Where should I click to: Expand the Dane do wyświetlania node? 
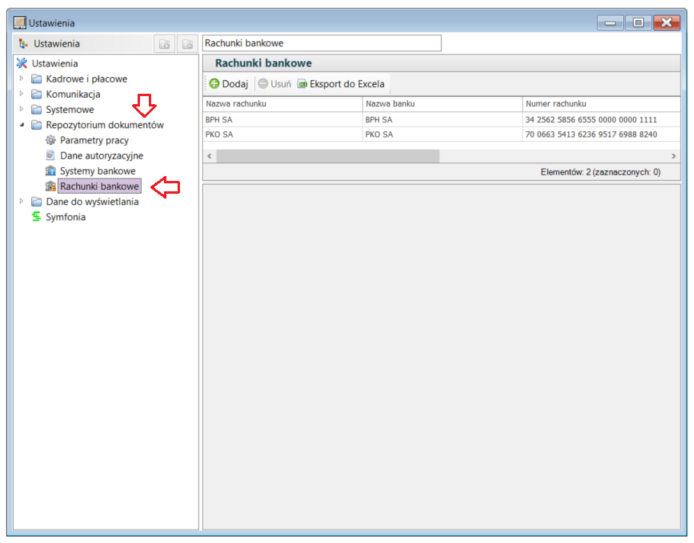pyautogui.click(x=21, y=201)
